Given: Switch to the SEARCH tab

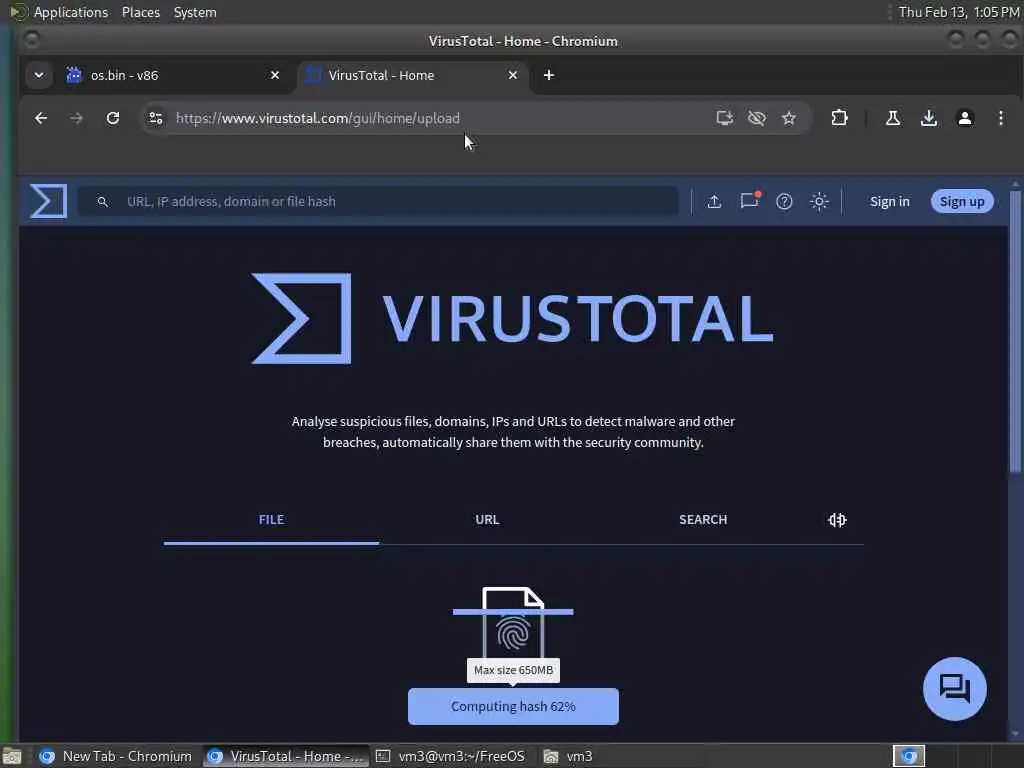Looking at the screenshot, I should (703, 520).
